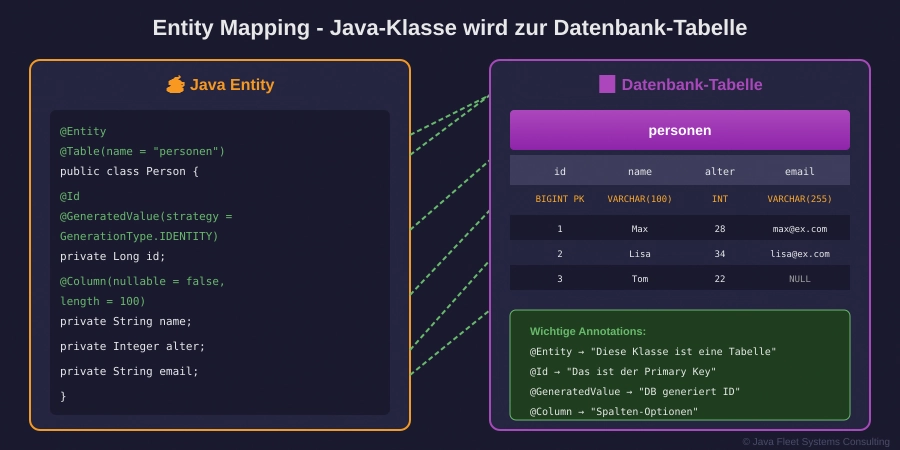Select the max@ex.com email cell
The image size is (900, 450).
click(799, 229)
